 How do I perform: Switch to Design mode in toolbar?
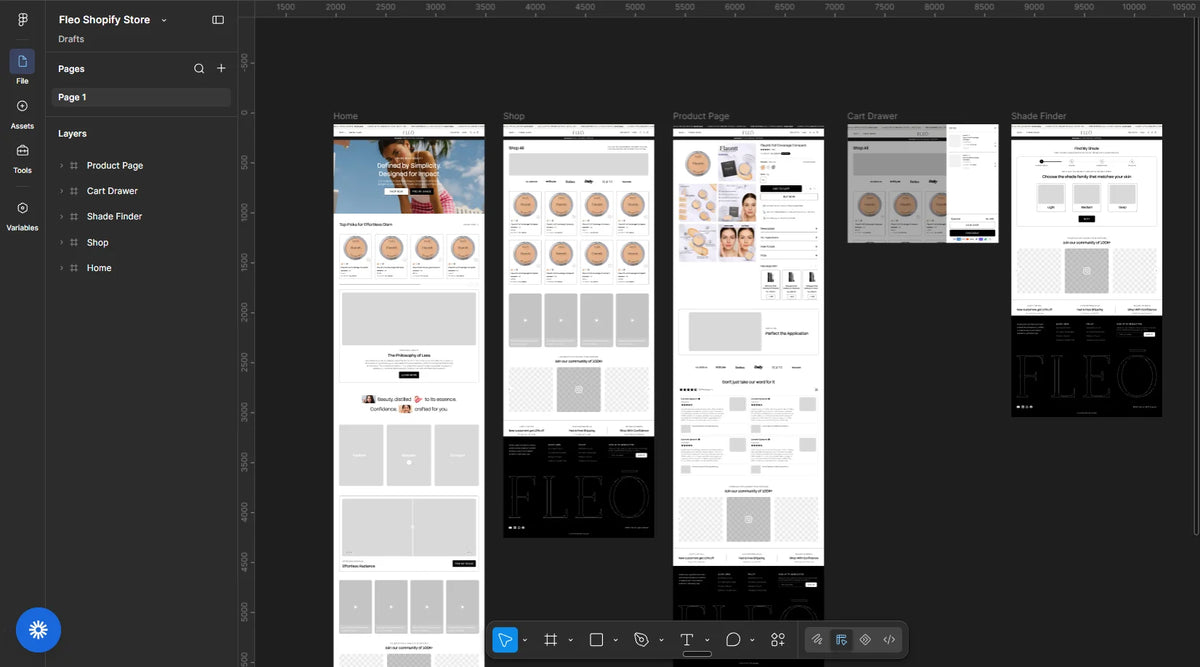(x=841, y=640)
